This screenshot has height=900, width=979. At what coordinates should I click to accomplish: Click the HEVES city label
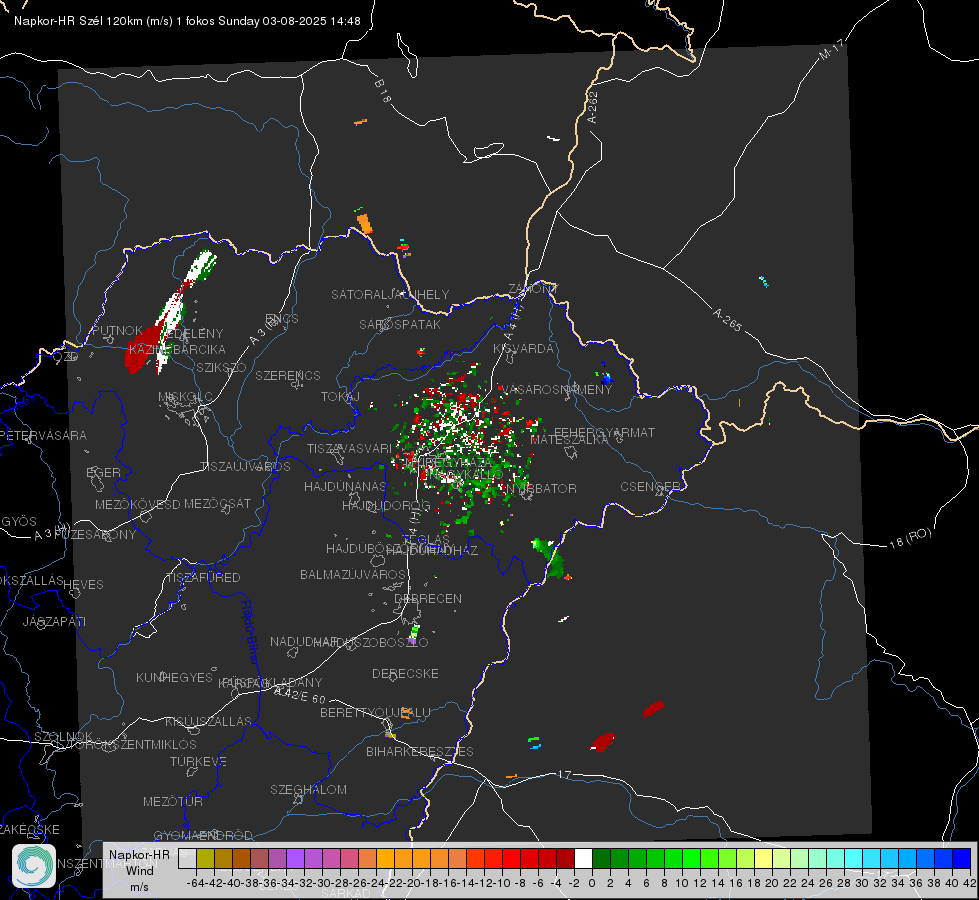(x=84, y=585)
